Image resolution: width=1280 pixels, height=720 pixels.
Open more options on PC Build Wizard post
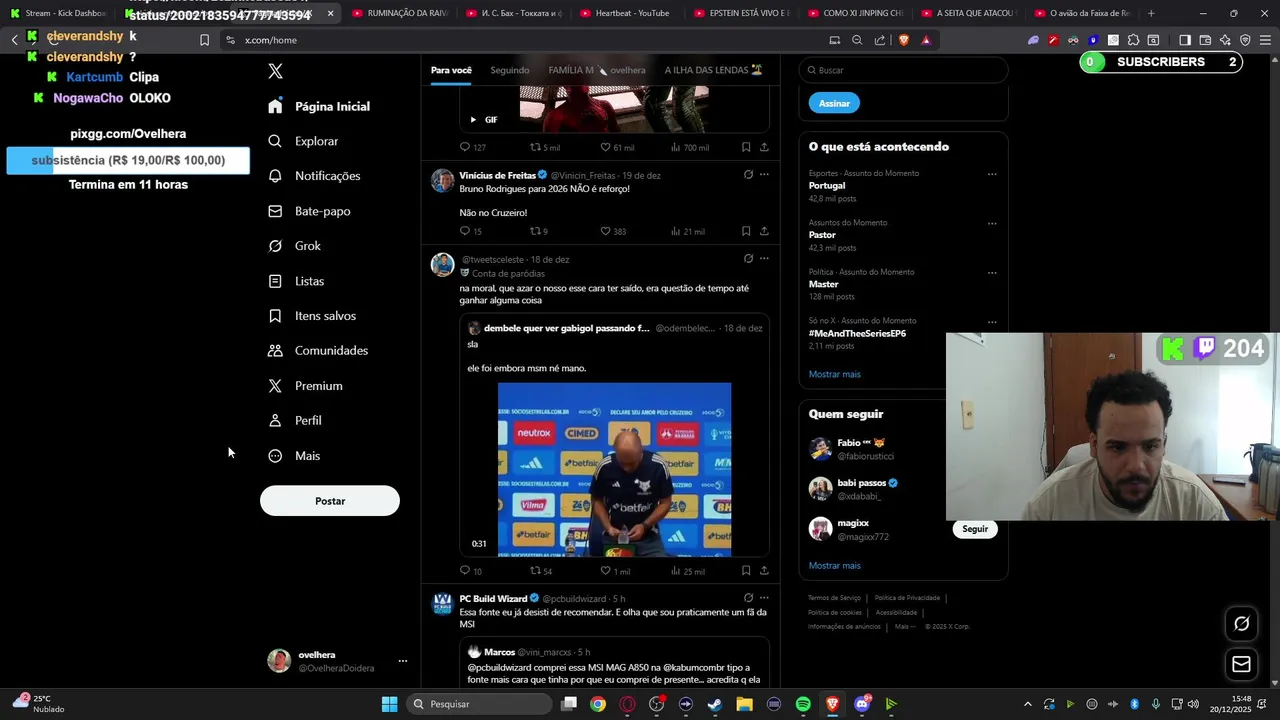(x=764, y=597)
